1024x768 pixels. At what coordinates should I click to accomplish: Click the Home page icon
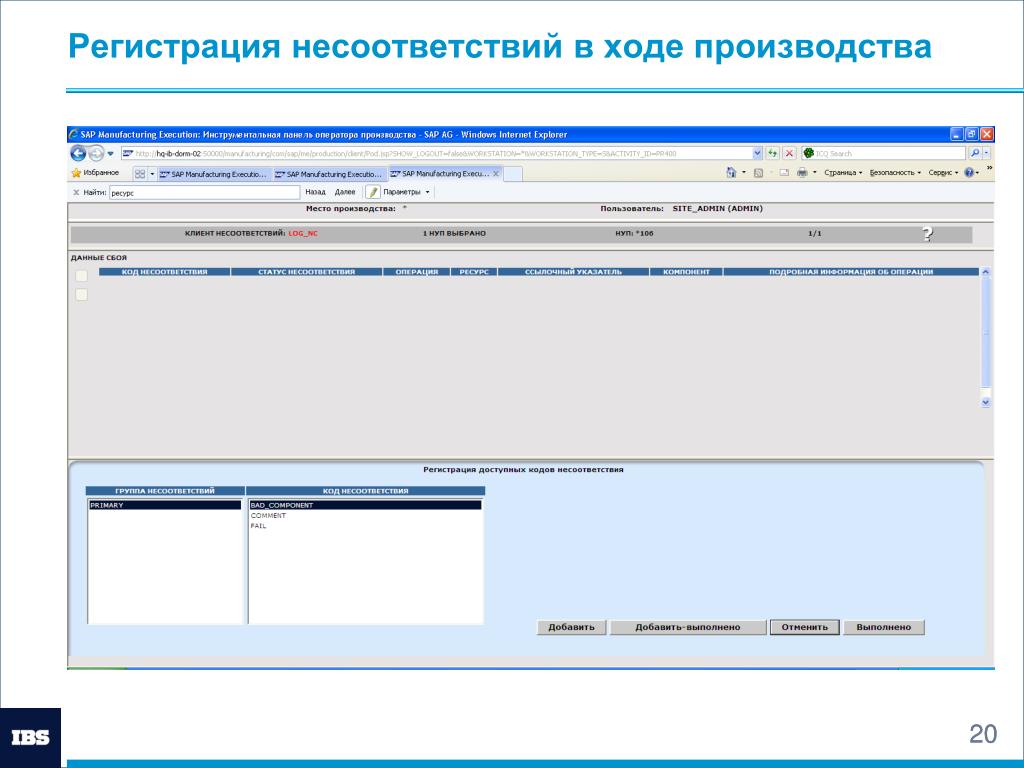[x=731, y=173]
